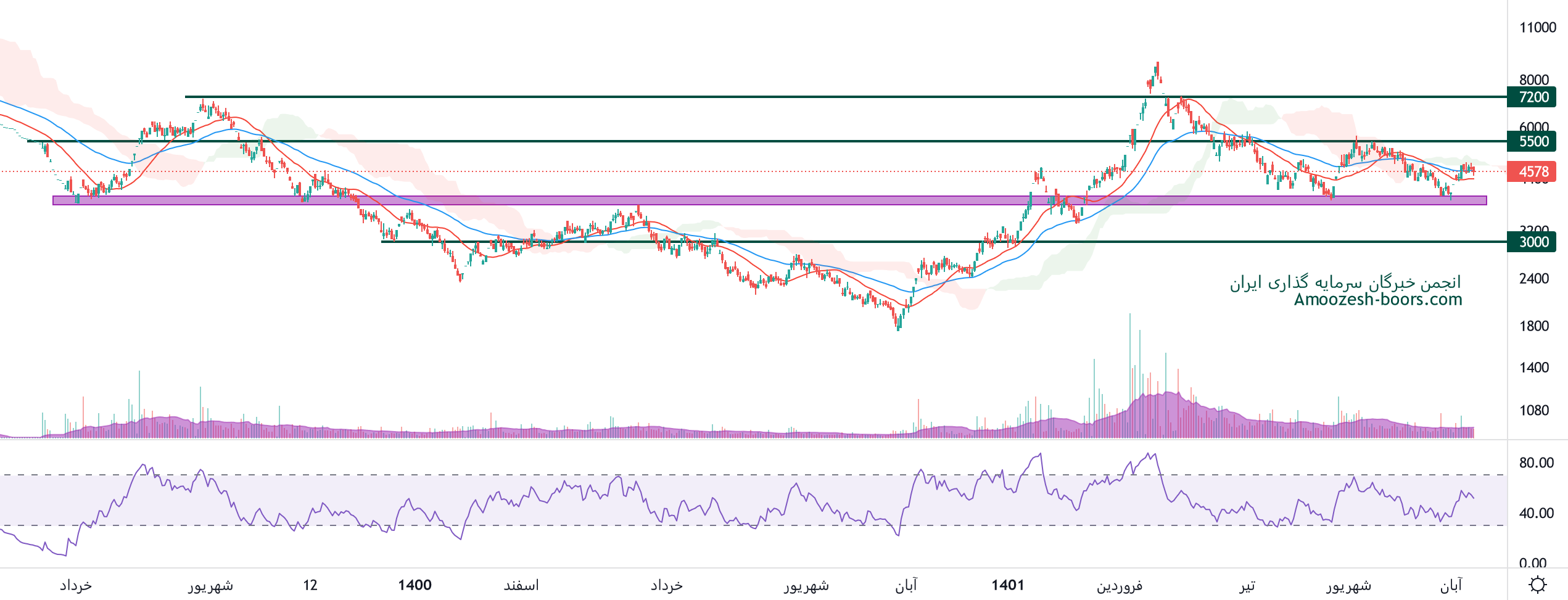This screenshot has width=1568, height=600.
Task: Click the 80.00 value on RSI axis
Action: click(1536, 462)
